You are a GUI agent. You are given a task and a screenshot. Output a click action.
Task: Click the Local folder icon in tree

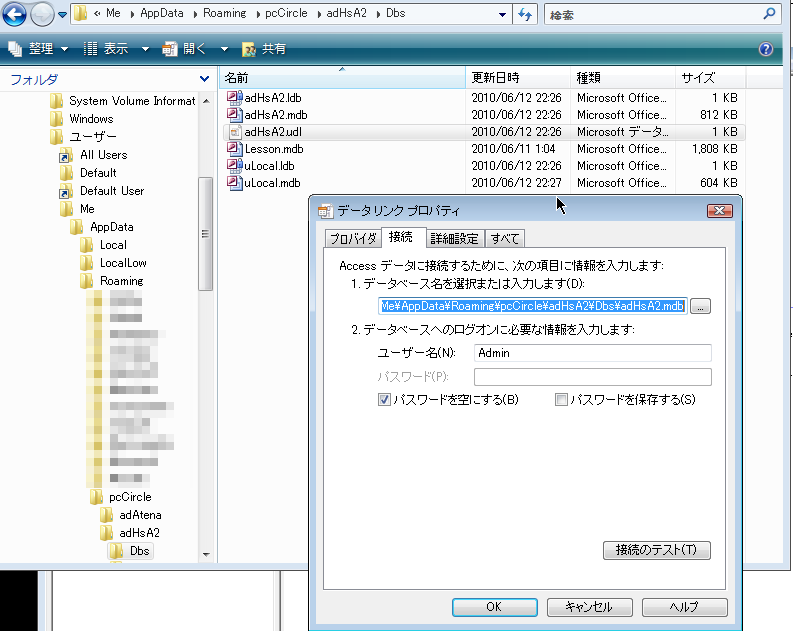click(x=86, y=245)
